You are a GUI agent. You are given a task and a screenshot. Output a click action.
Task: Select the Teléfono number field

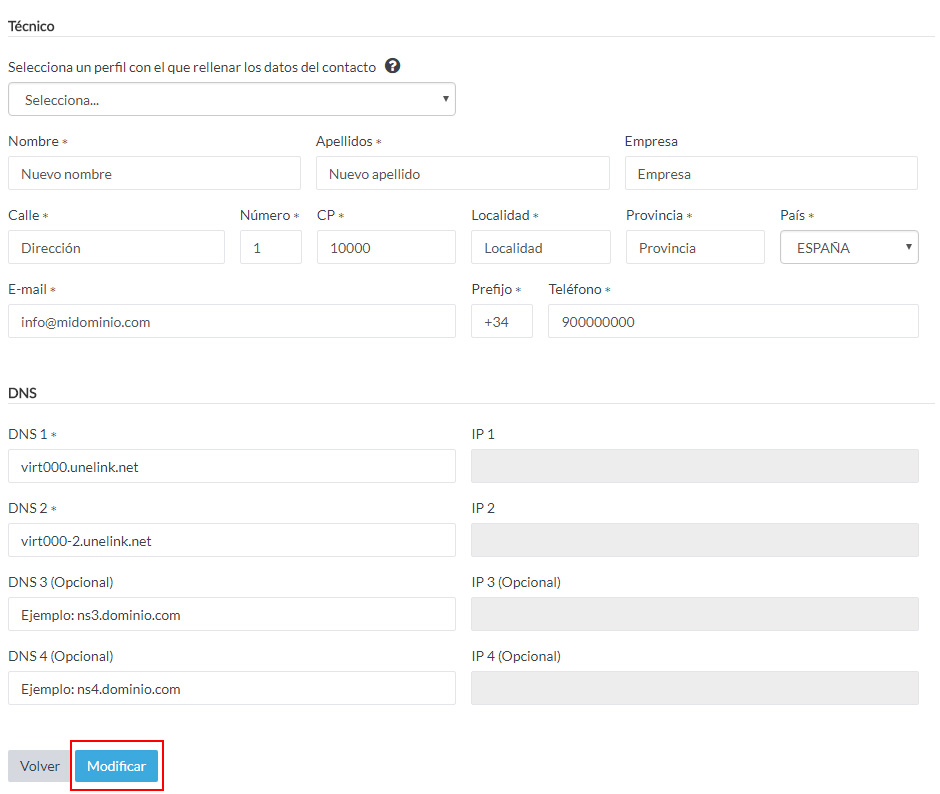(x=732, y=322)
